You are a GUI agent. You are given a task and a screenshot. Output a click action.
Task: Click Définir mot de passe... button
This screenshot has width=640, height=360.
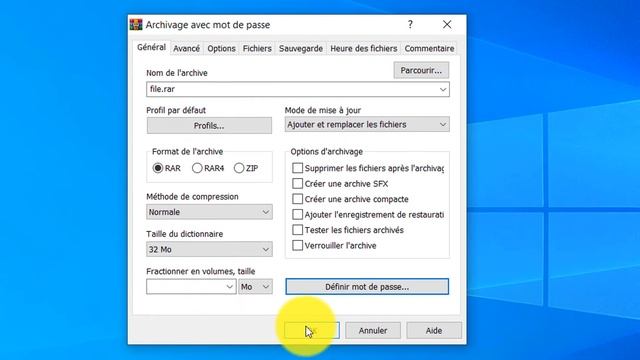[367, 287]
